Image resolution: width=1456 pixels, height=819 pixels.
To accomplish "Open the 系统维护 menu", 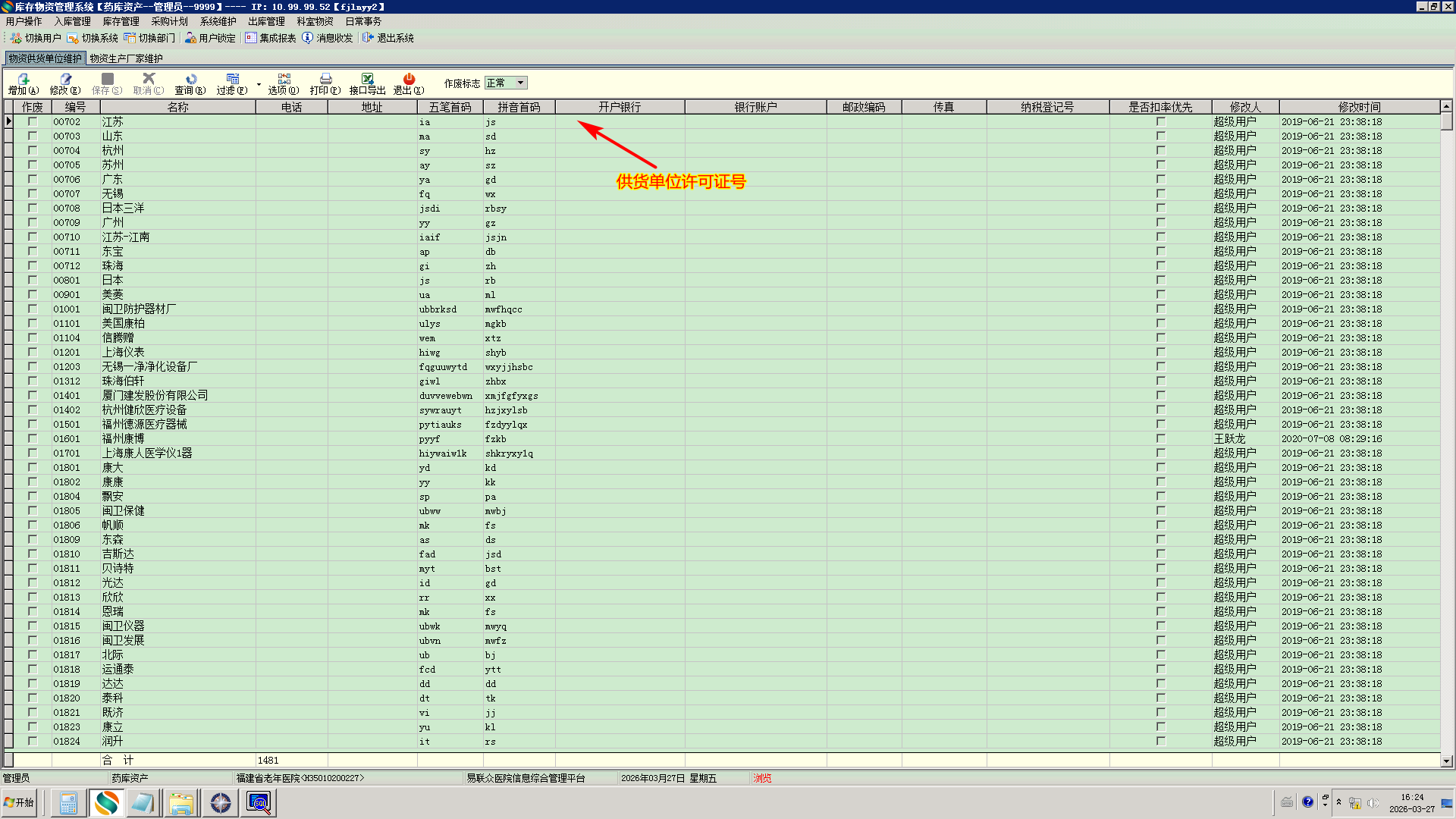I will pos(218,21).
